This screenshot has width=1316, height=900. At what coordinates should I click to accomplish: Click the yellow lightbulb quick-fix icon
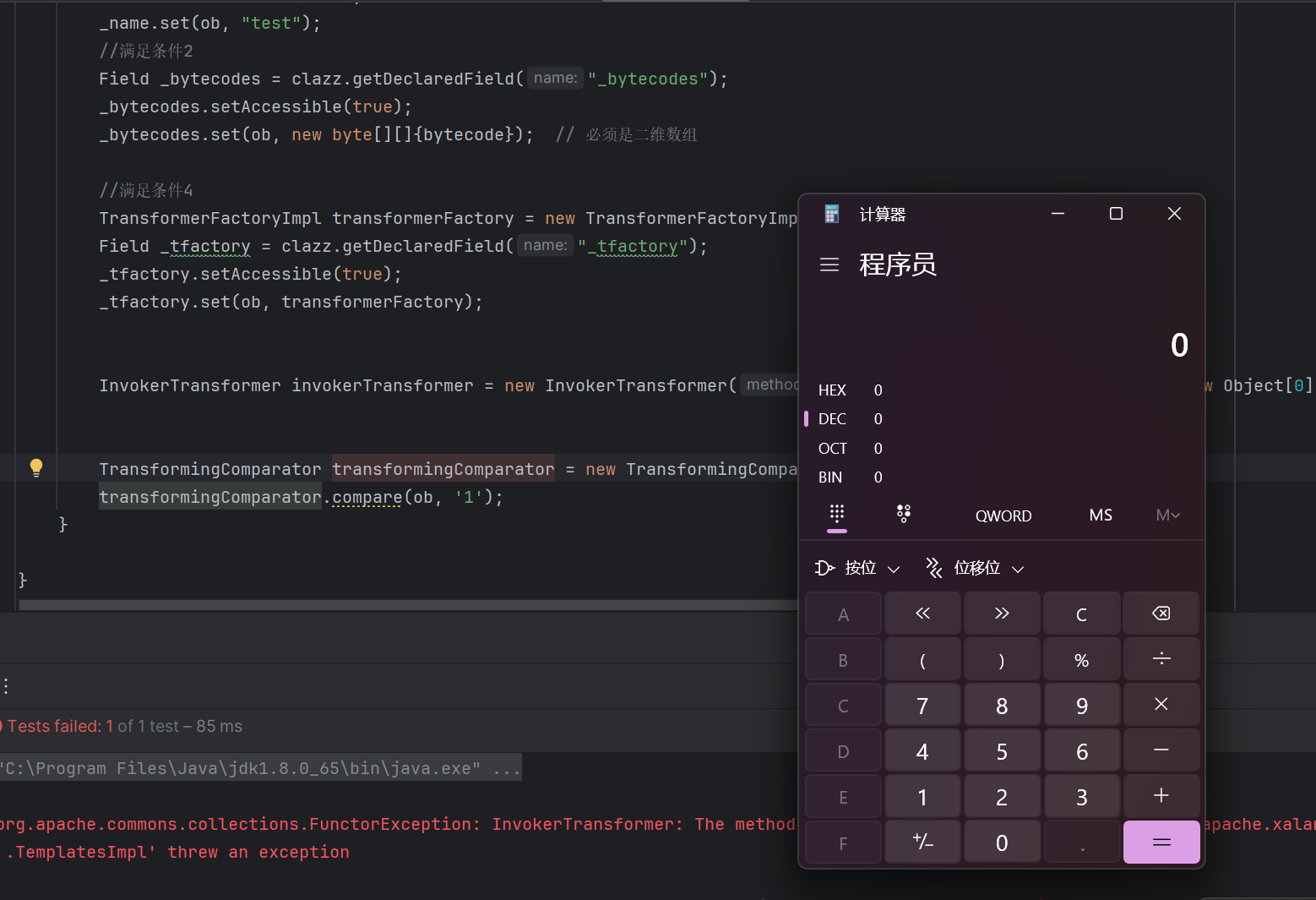point(36,467)
